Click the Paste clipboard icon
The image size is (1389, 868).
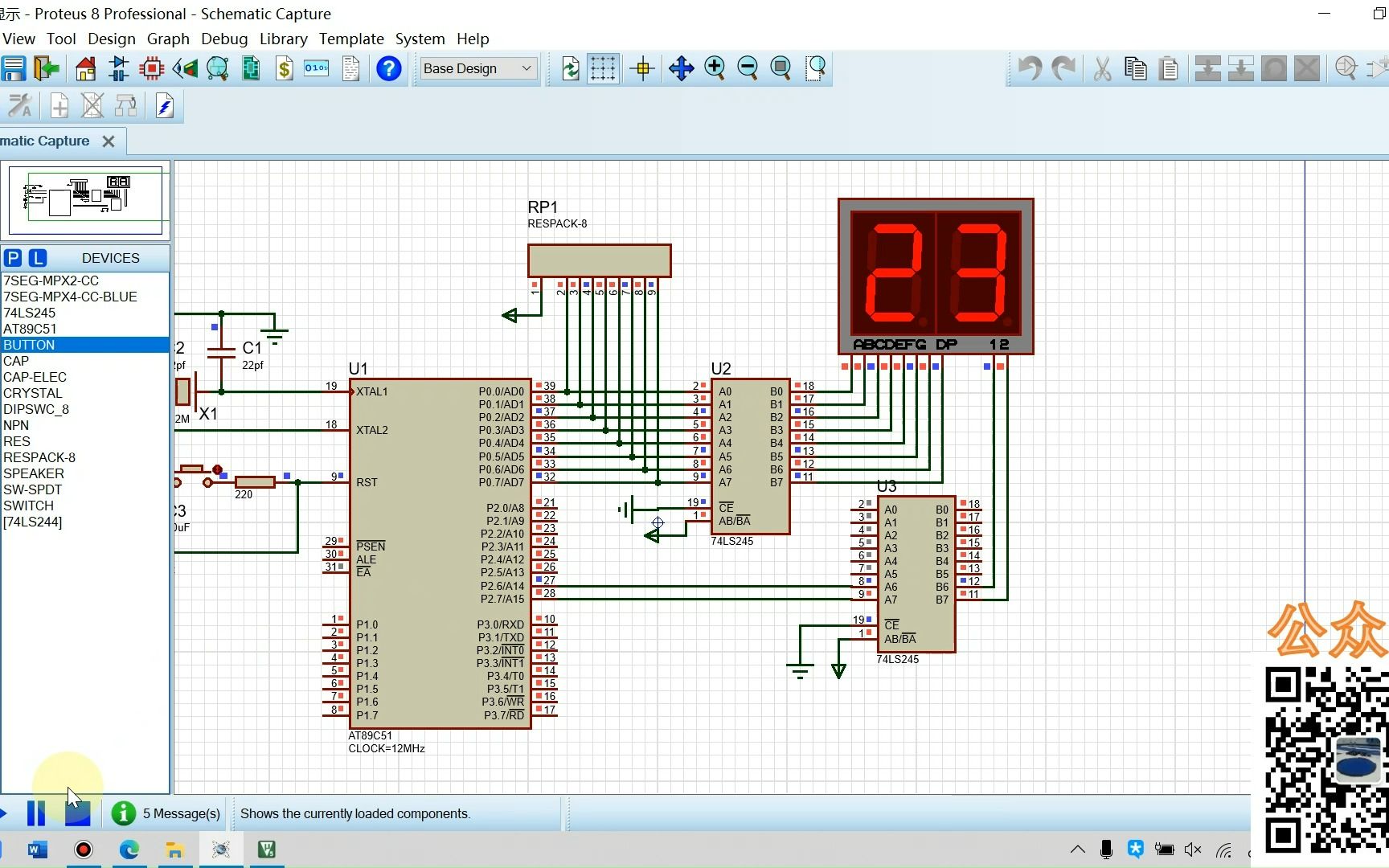point(1169,68)
